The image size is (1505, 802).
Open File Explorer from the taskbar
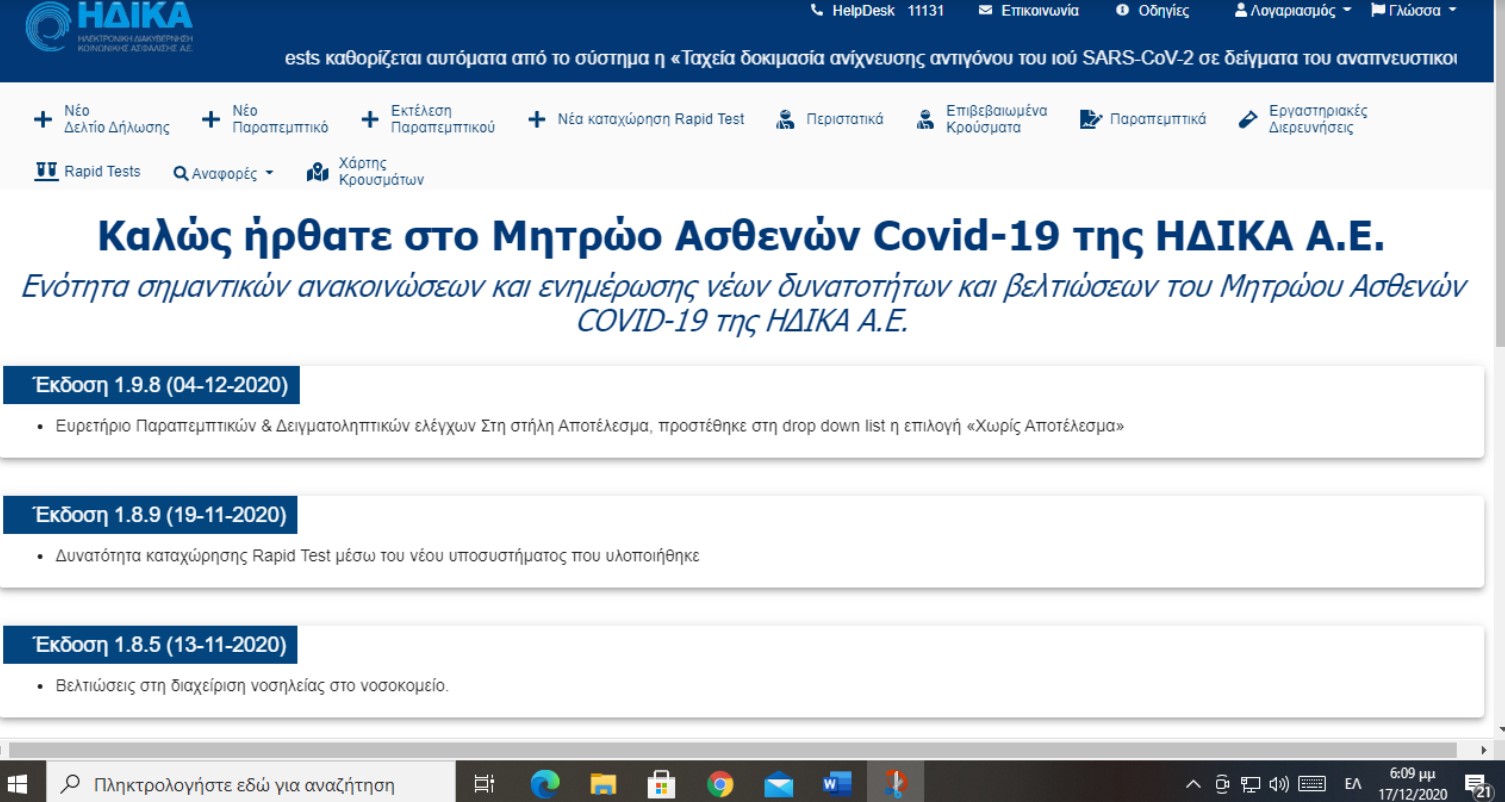603,784
